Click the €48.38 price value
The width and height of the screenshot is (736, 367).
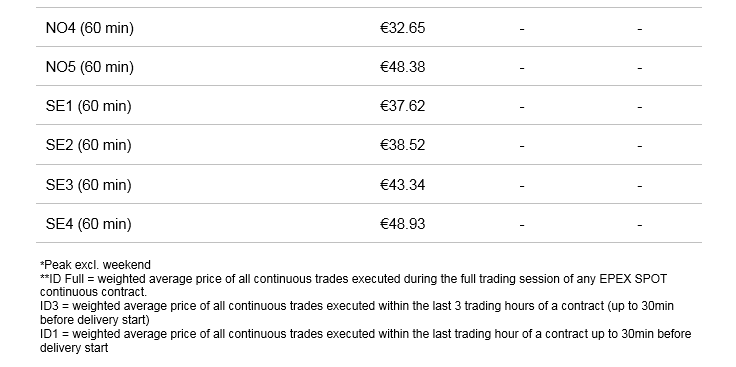[x=403, y=67]
